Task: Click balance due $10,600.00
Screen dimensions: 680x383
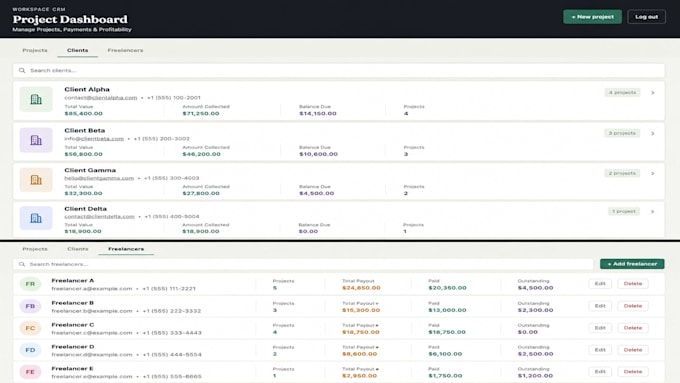Action: click(x=318, y=154)
